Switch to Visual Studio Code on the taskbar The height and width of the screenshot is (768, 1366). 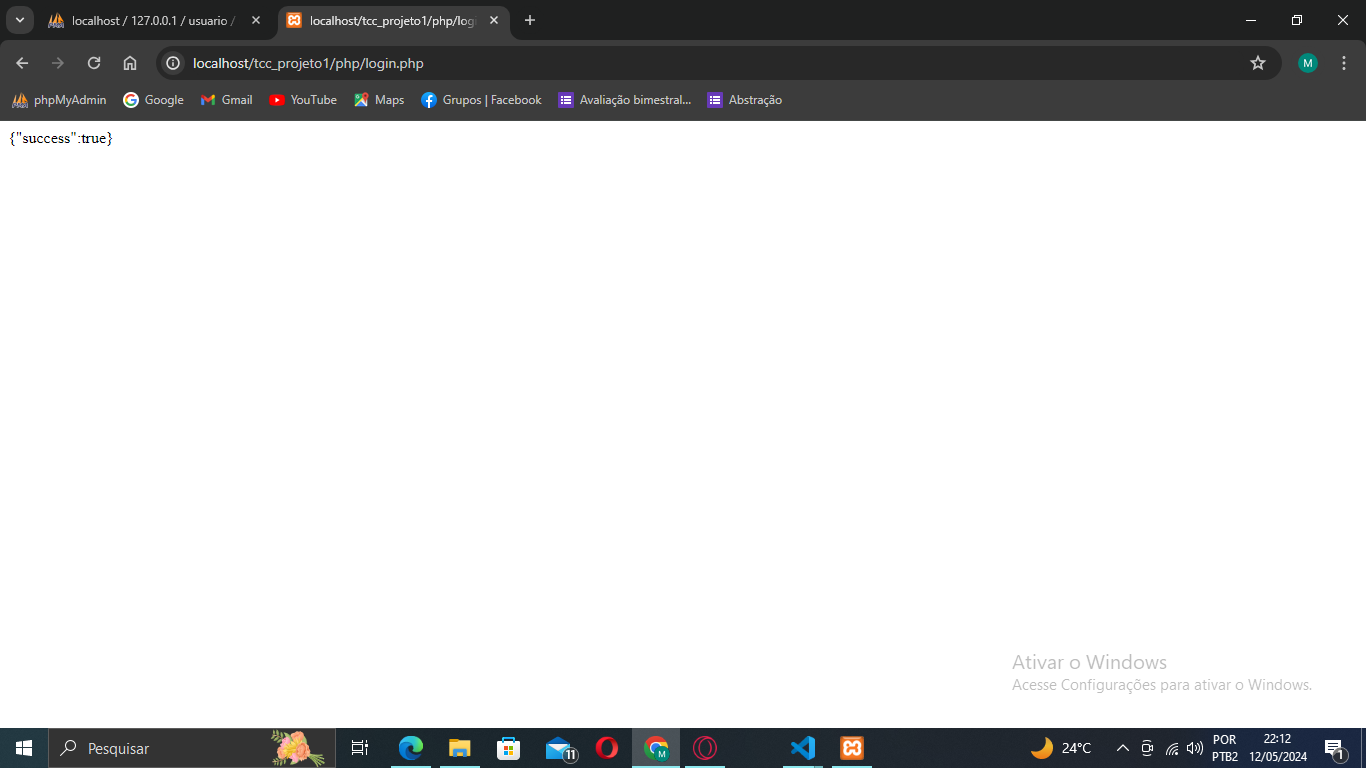803,748
